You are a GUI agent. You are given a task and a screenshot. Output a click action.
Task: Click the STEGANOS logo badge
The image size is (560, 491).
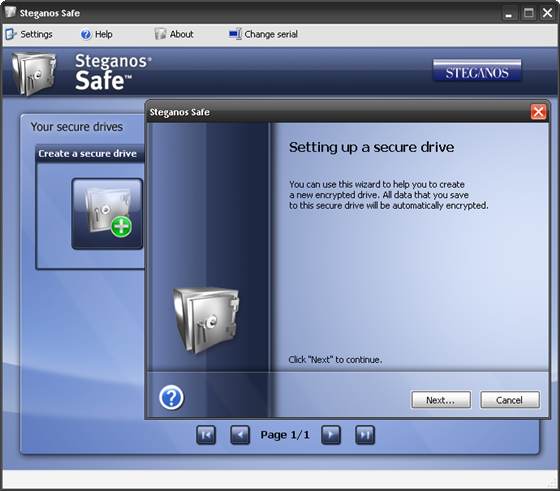click(477, 71)
